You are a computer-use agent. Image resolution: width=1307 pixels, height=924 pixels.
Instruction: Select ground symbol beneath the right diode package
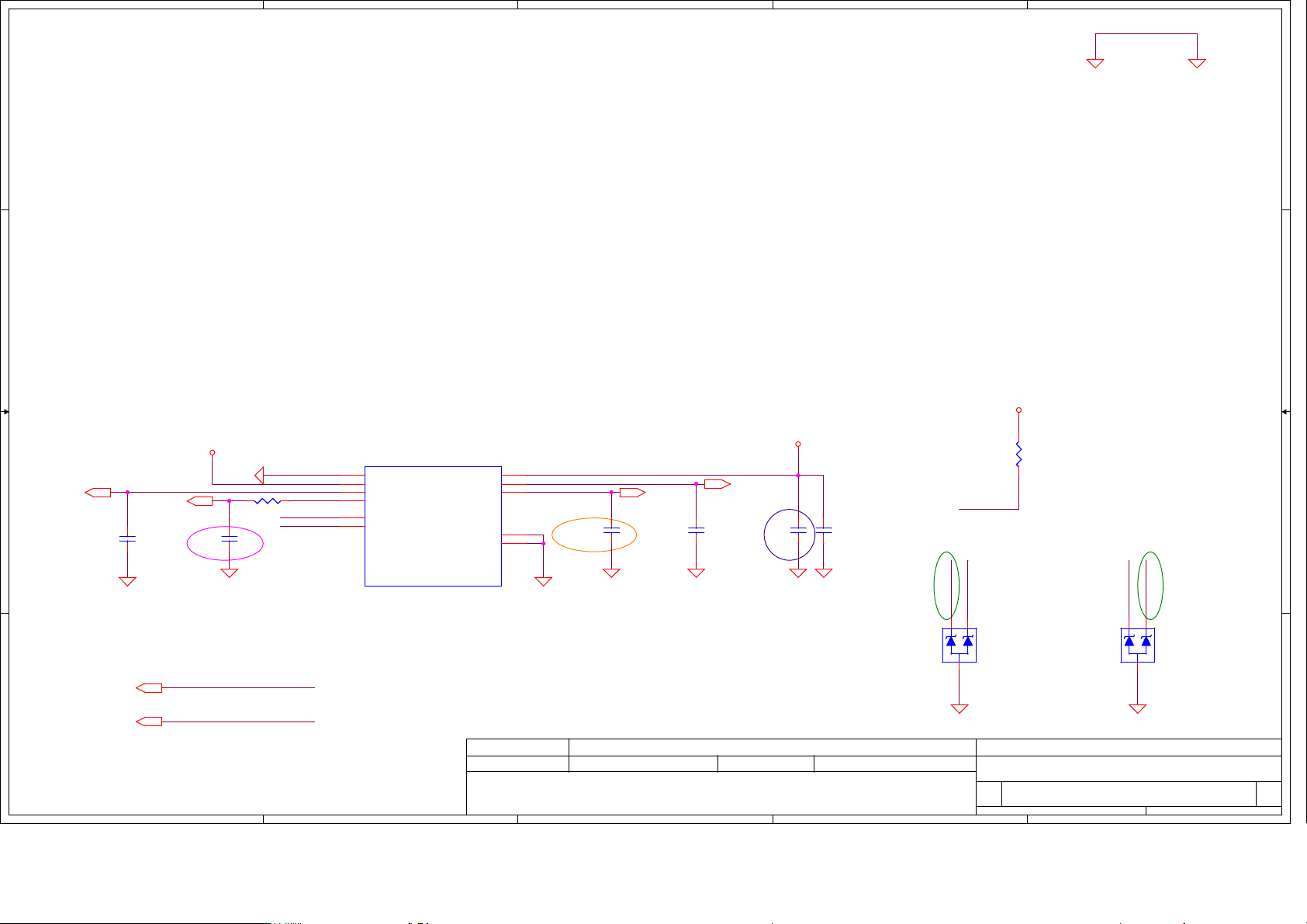point(1138,708)
